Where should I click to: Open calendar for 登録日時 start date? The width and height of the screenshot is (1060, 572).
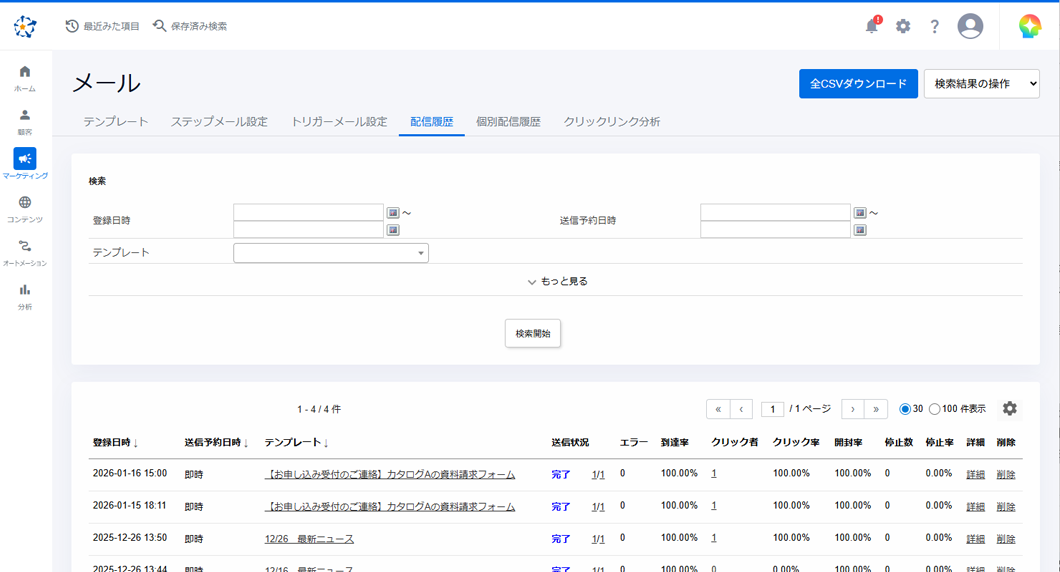tap(393, 213)
